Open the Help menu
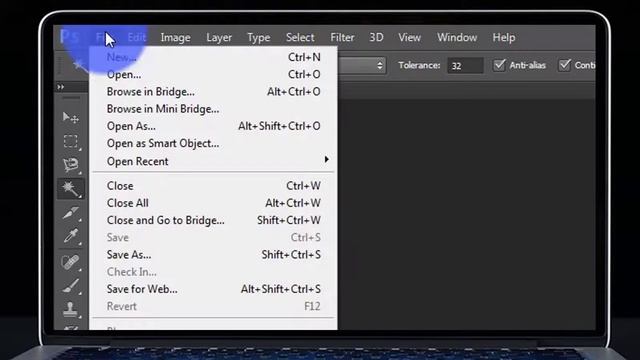The height and width of the screenshot is (360, 640). click(x=504, y=38)
